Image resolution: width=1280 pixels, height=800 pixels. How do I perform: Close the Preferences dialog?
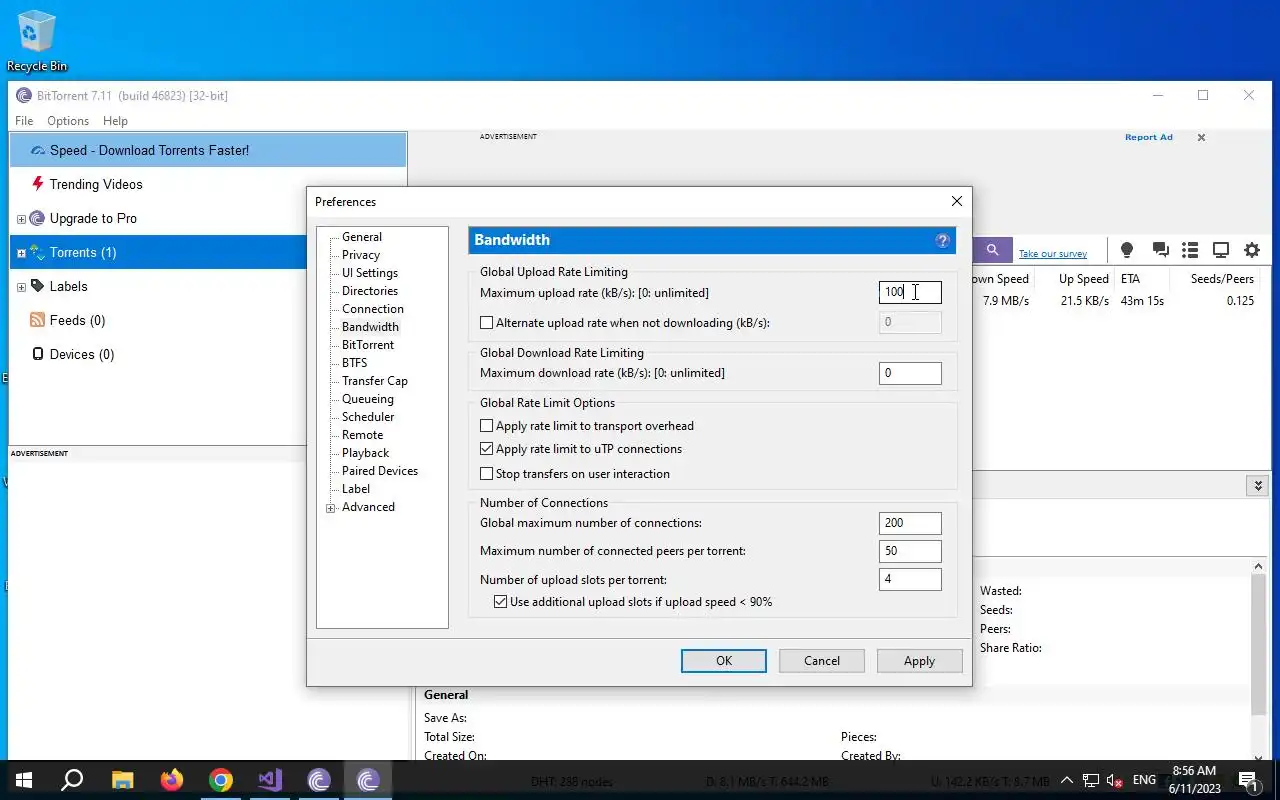(957, 201)
